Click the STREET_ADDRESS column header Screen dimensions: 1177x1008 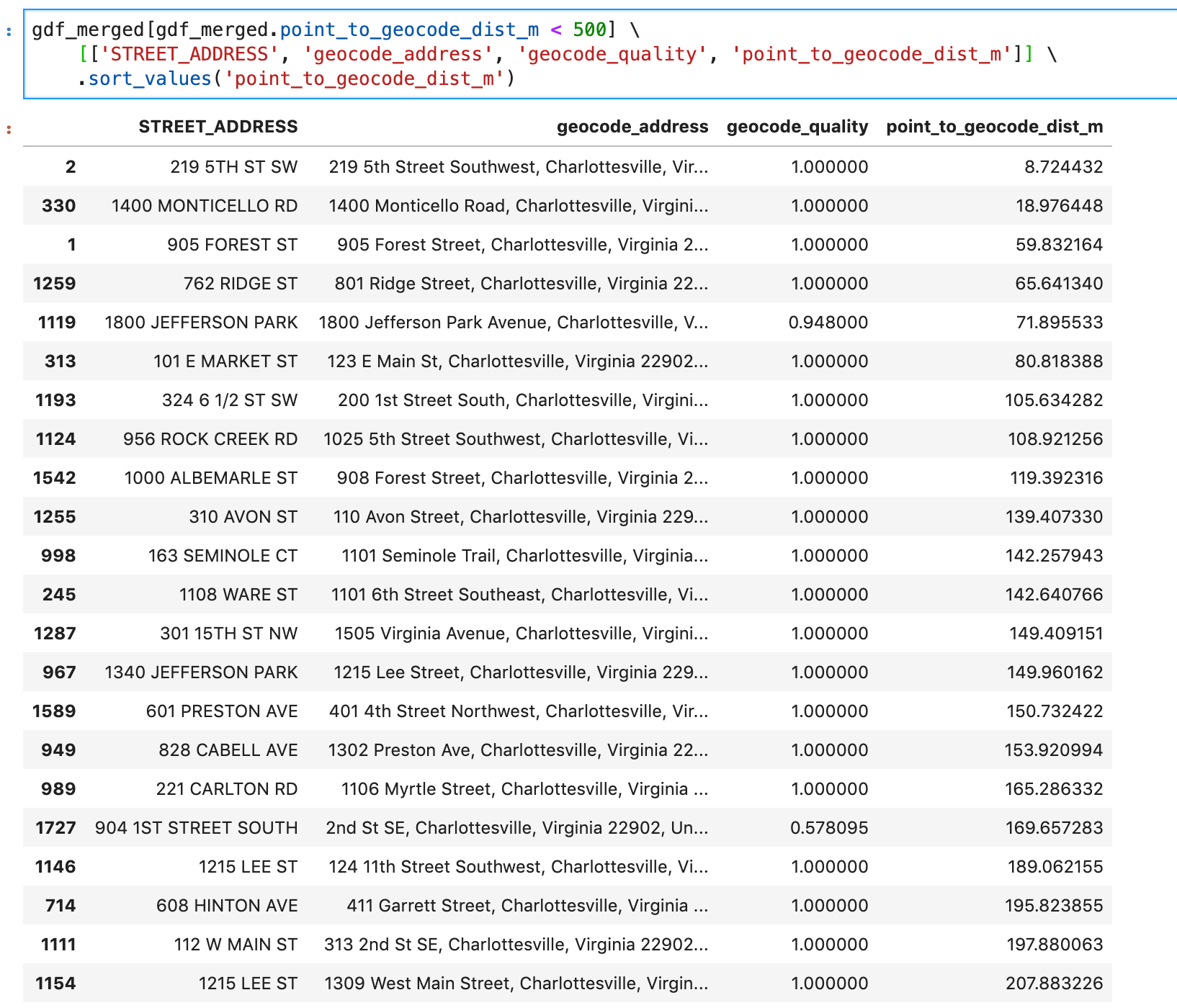point(218,127)
